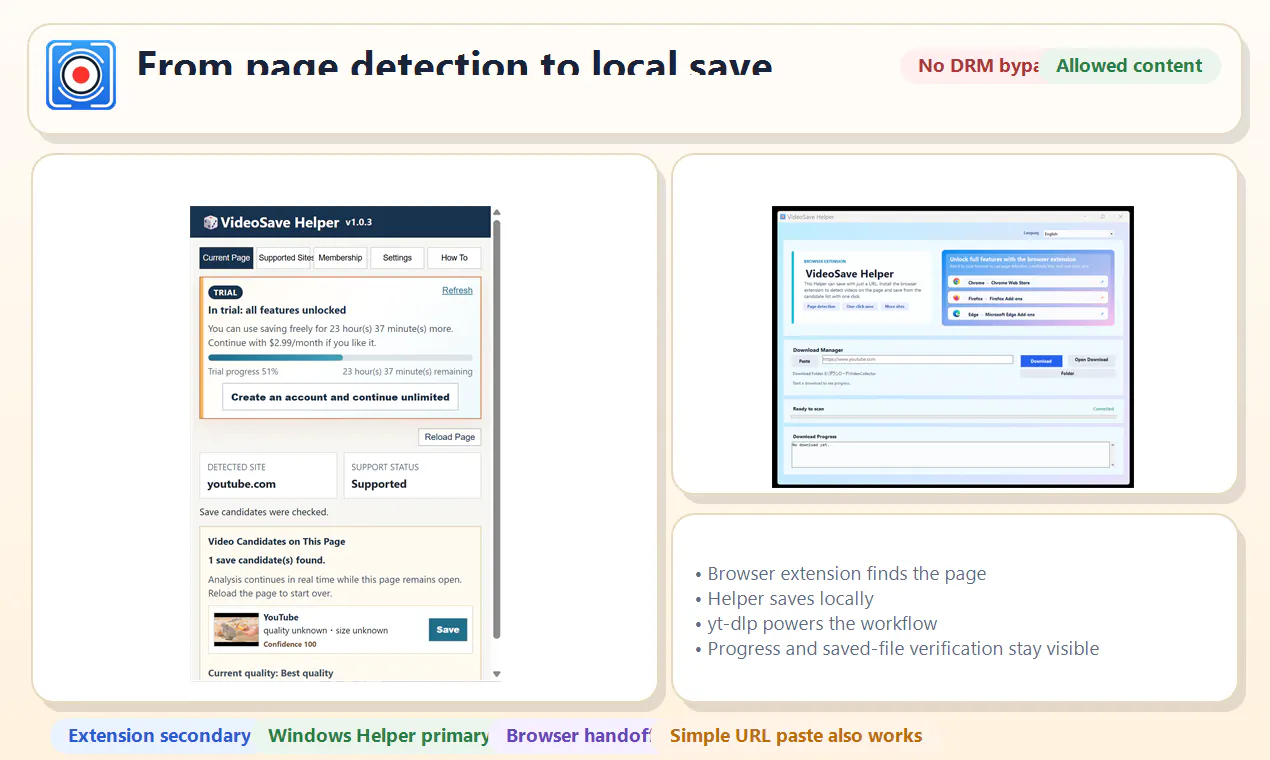Click the Page detection chip in Helper
Screen dimensions: 1270x760
(821, 306)
